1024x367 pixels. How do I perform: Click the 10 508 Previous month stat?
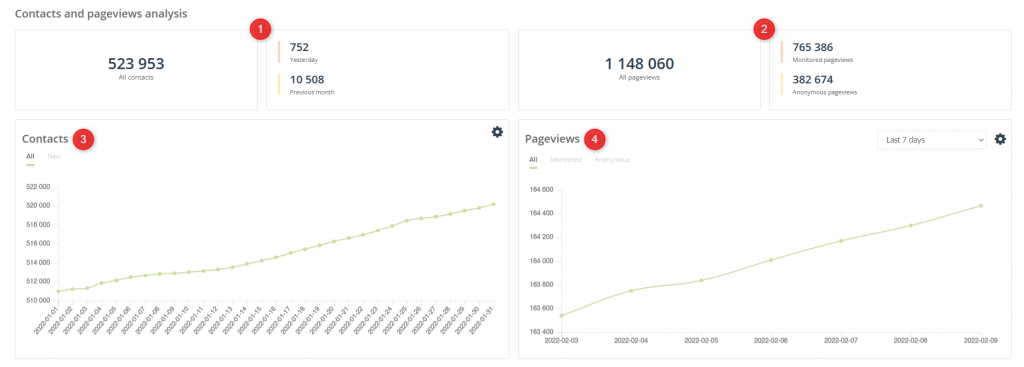pos(312,84)
